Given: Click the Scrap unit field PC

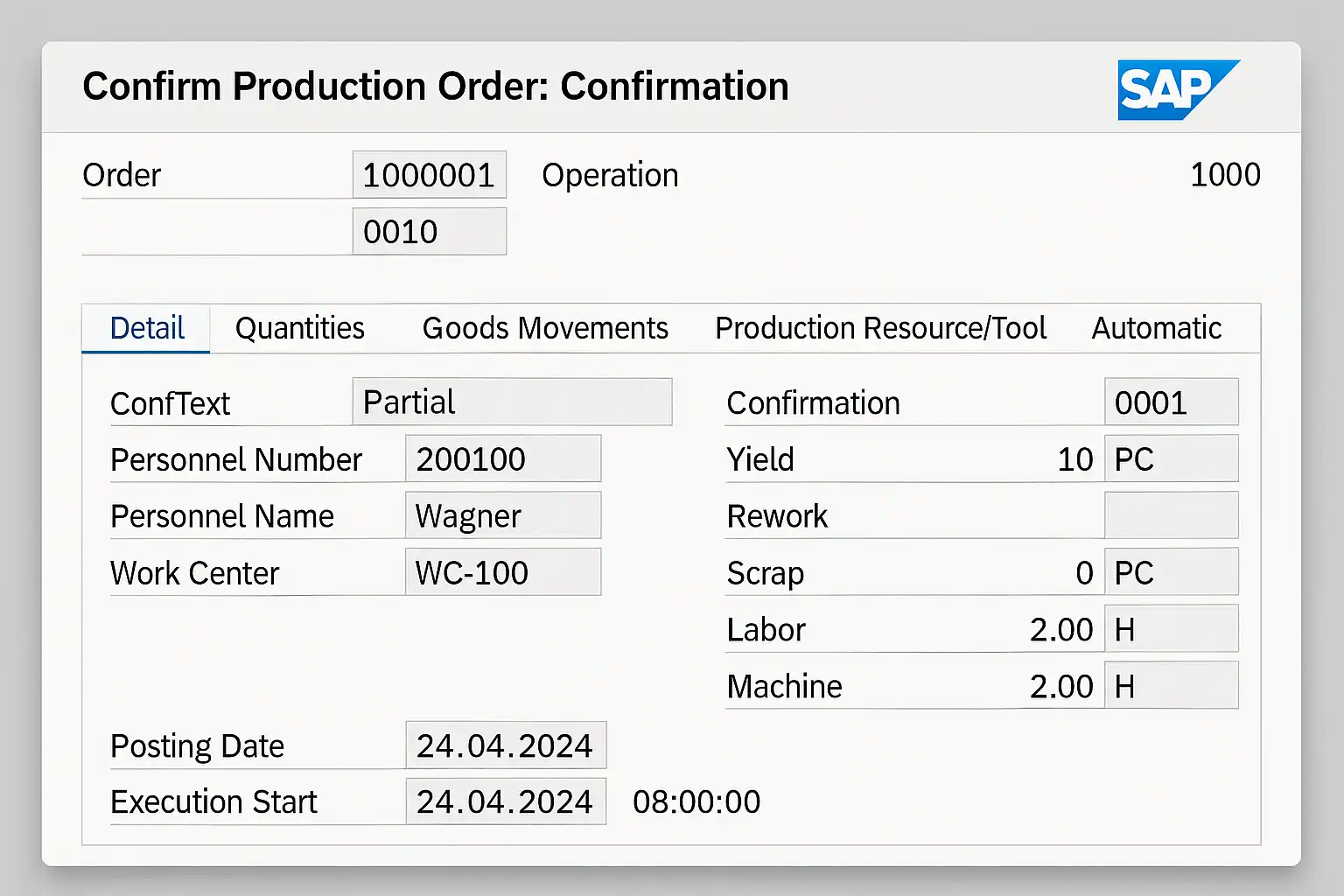Looking at the screenshot, I should point(1171,572).
